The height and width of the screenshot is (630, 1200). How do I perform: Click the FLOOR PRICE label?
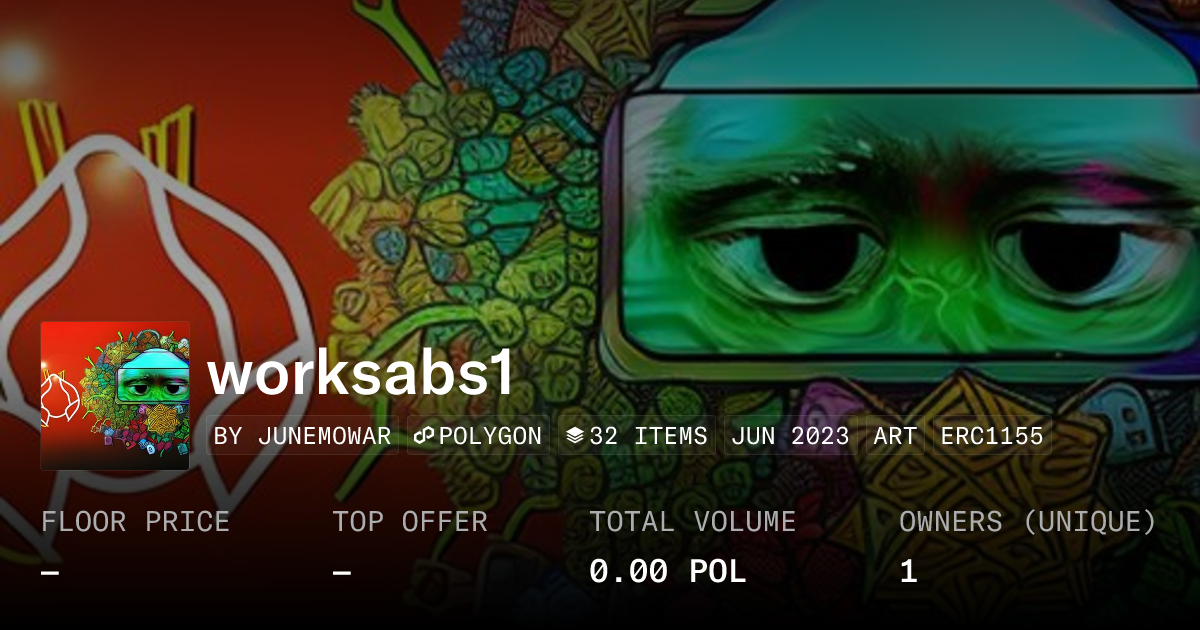click(135, 522)
